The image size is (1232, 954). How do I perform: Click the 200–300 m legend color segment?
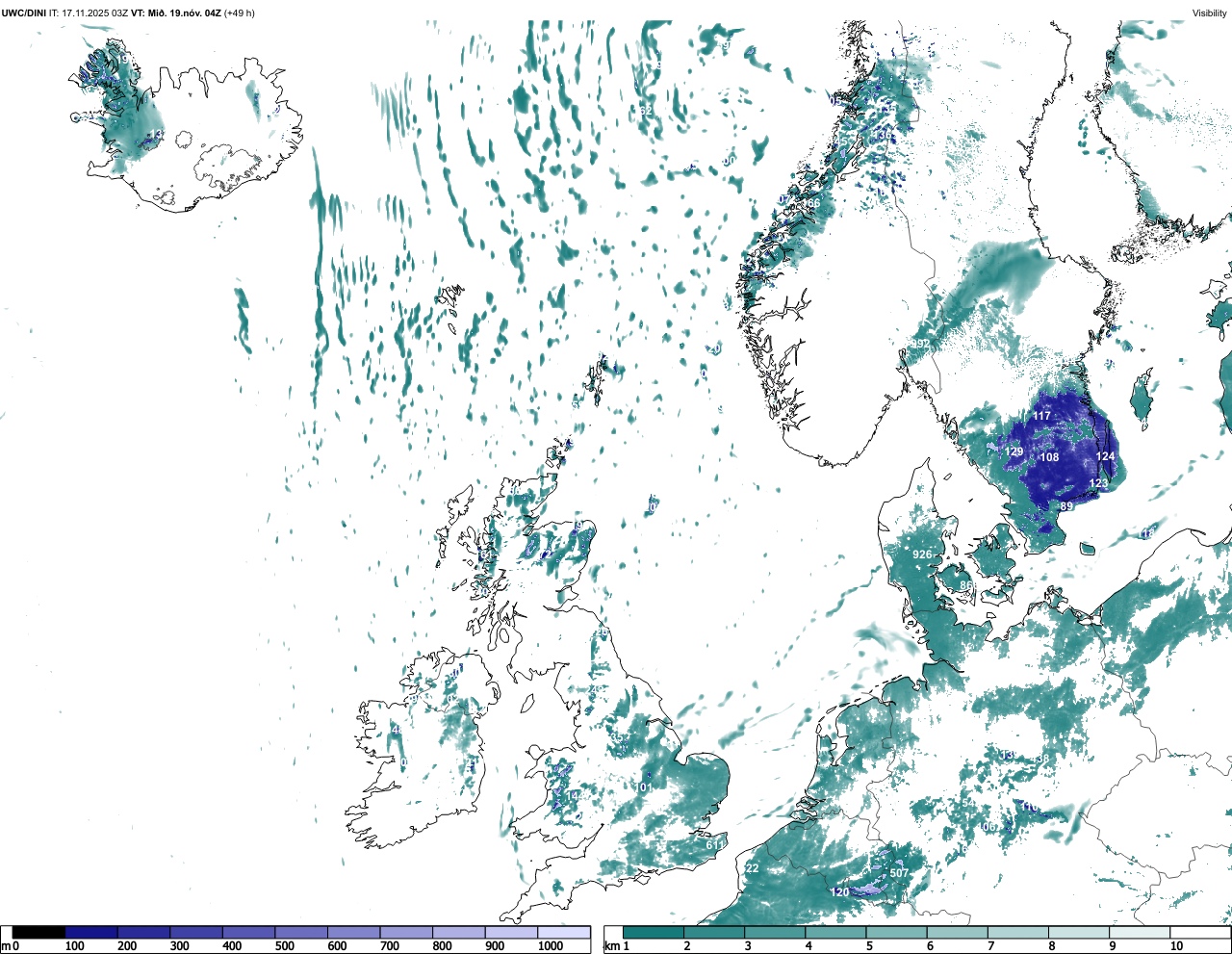[x=143, y=933]
